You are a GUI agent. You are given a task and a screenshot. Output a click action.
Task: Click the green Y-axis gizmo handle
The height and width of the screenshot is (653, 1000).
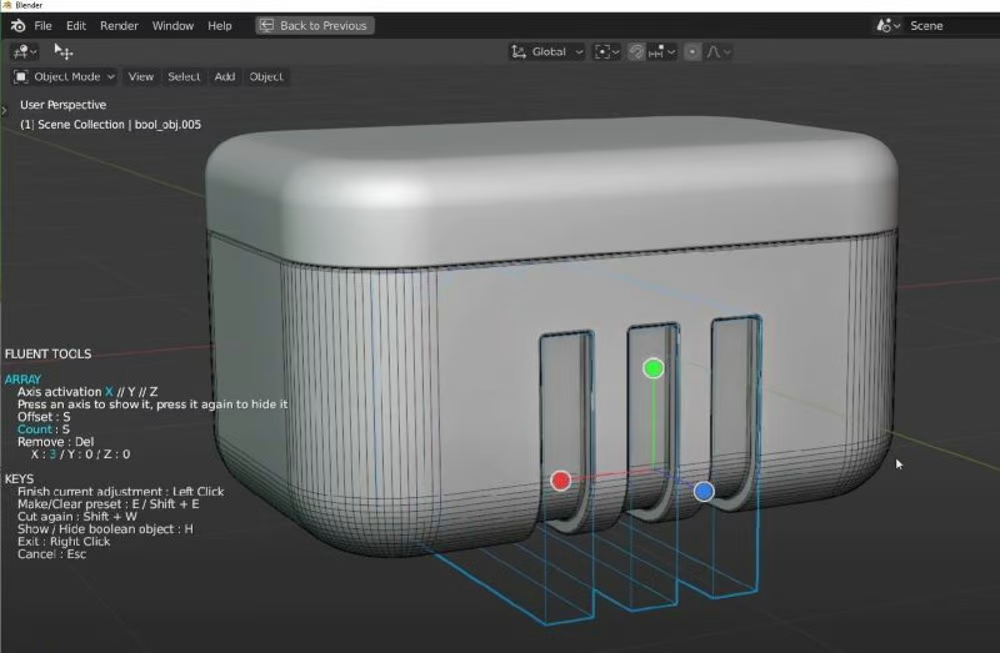(x=653, y=368)
